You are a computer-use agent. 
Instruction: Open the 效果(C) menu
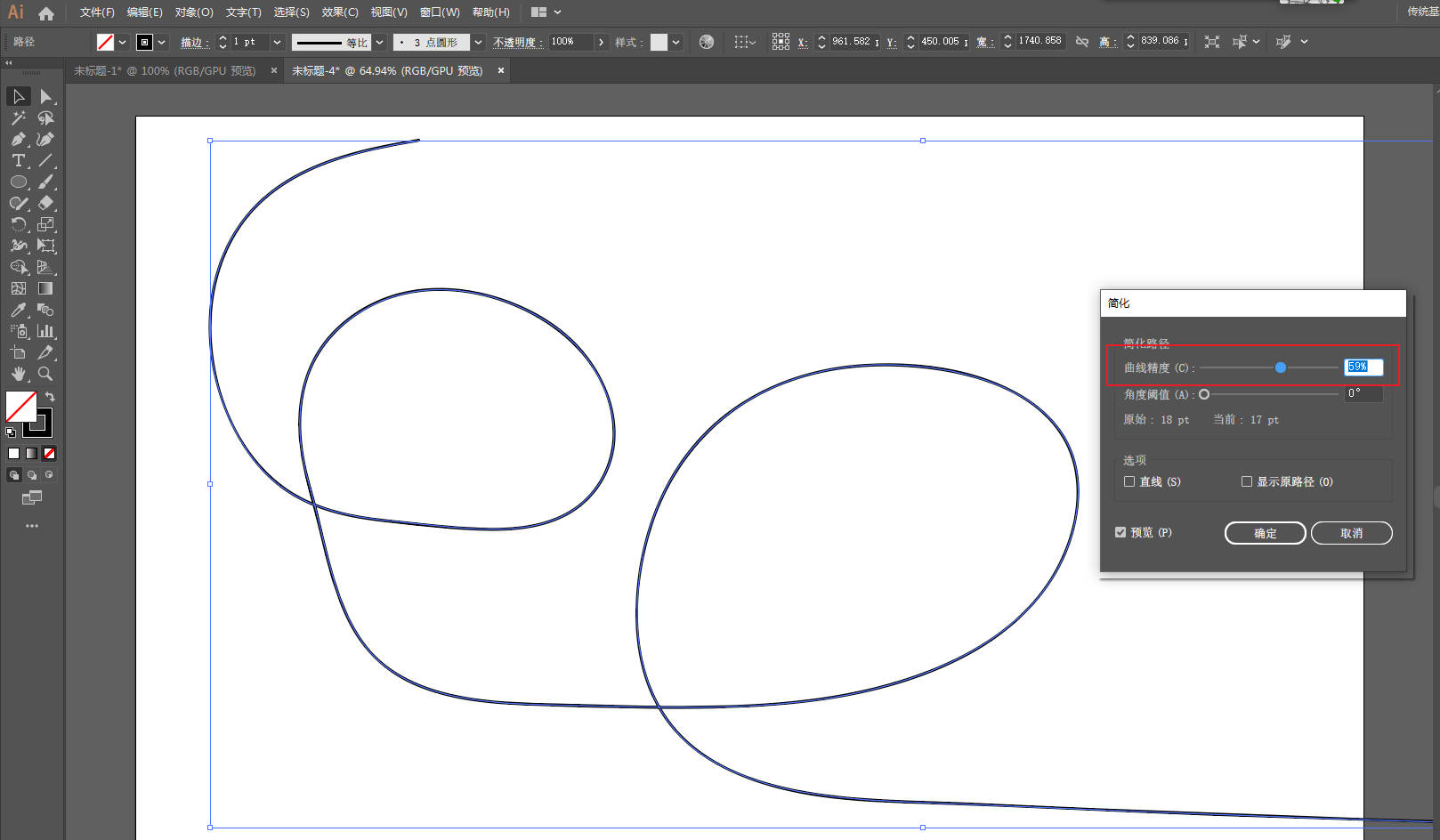(x=339, y=12)
